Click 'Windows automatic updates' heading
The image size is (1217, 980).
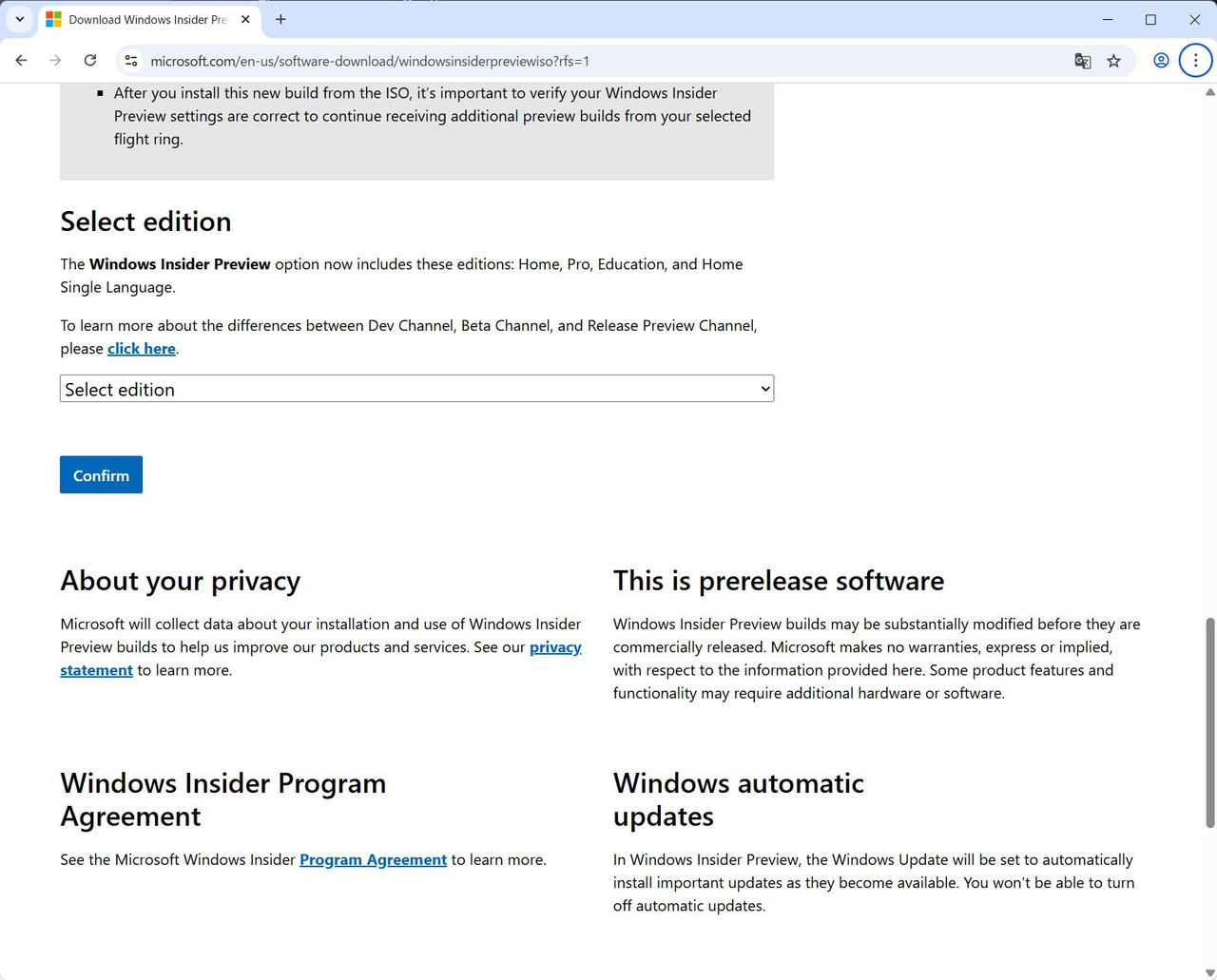coord(739,799)
